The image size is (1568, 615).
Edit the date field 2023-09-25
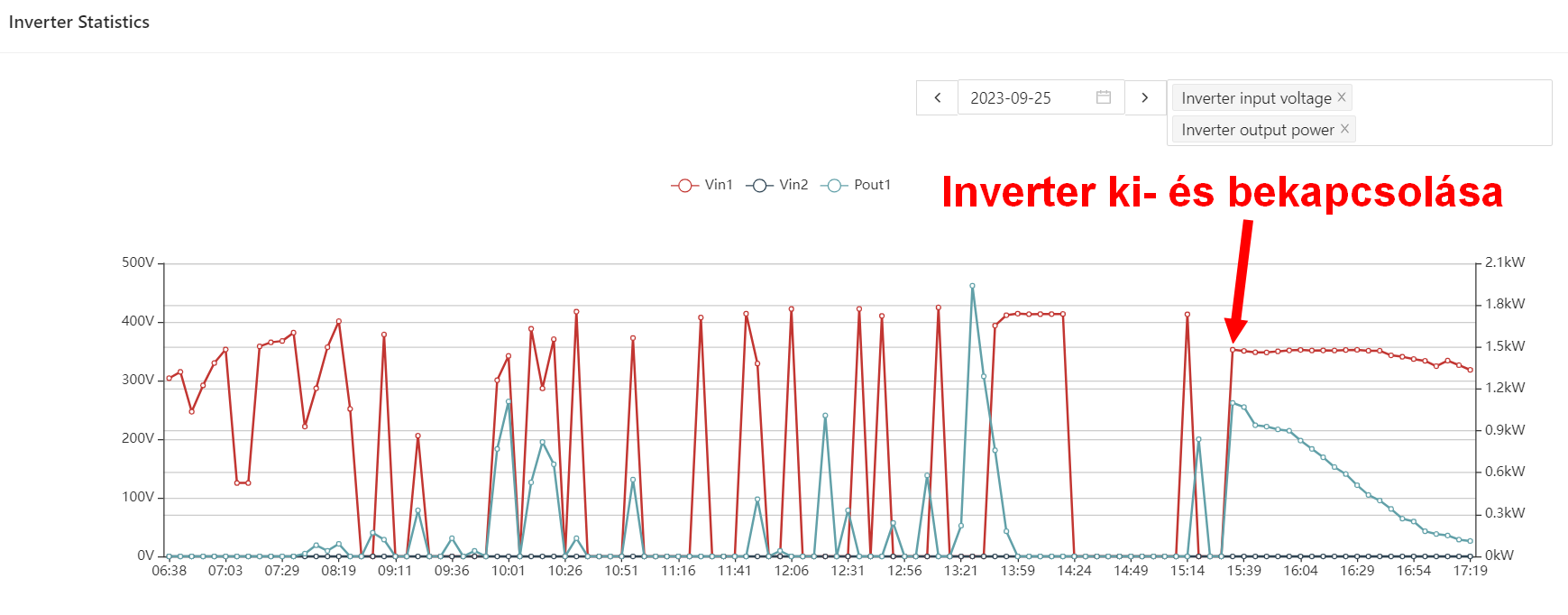tap(1041, 97)
